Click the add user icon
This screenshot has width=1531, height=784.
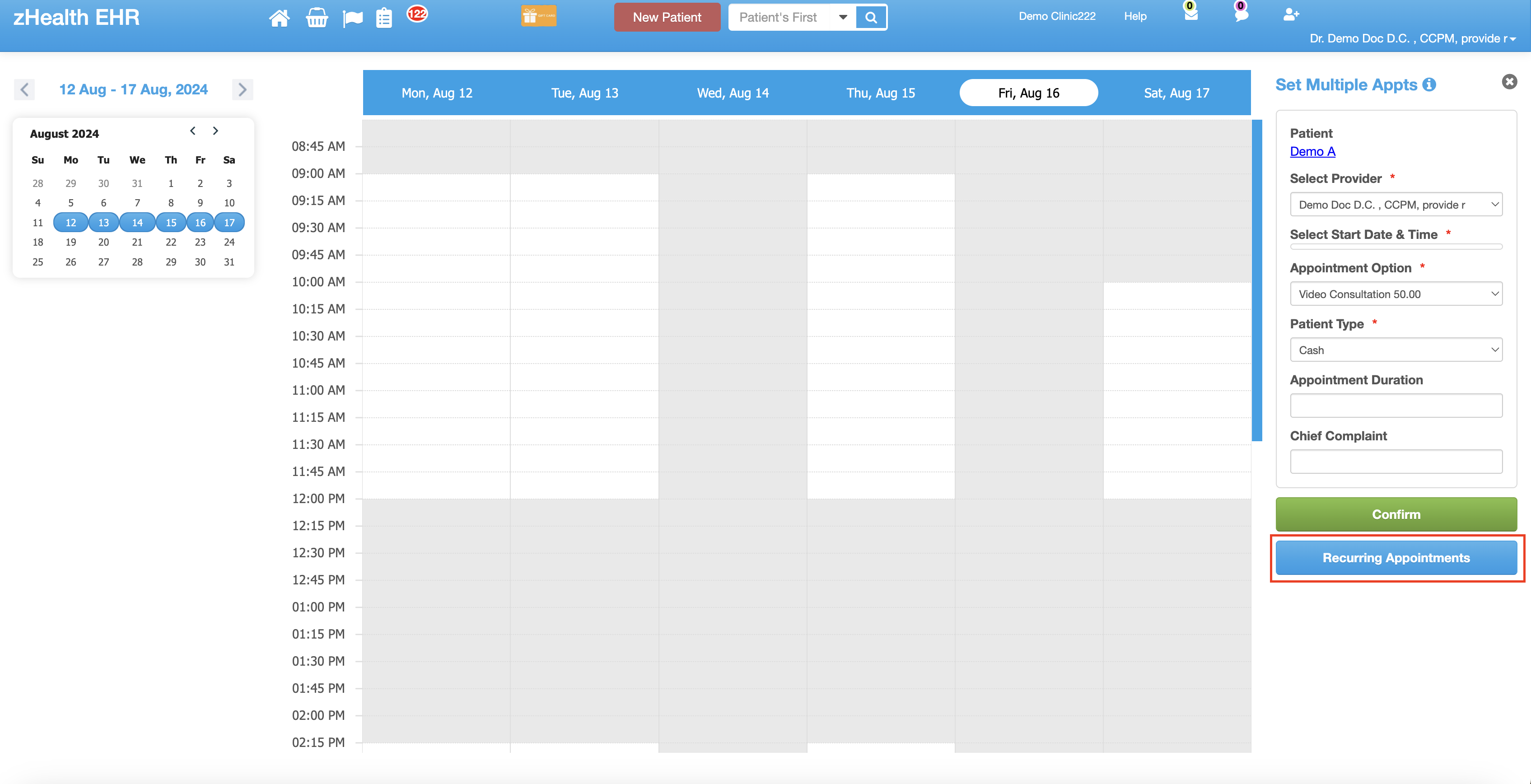point(1290,15)
